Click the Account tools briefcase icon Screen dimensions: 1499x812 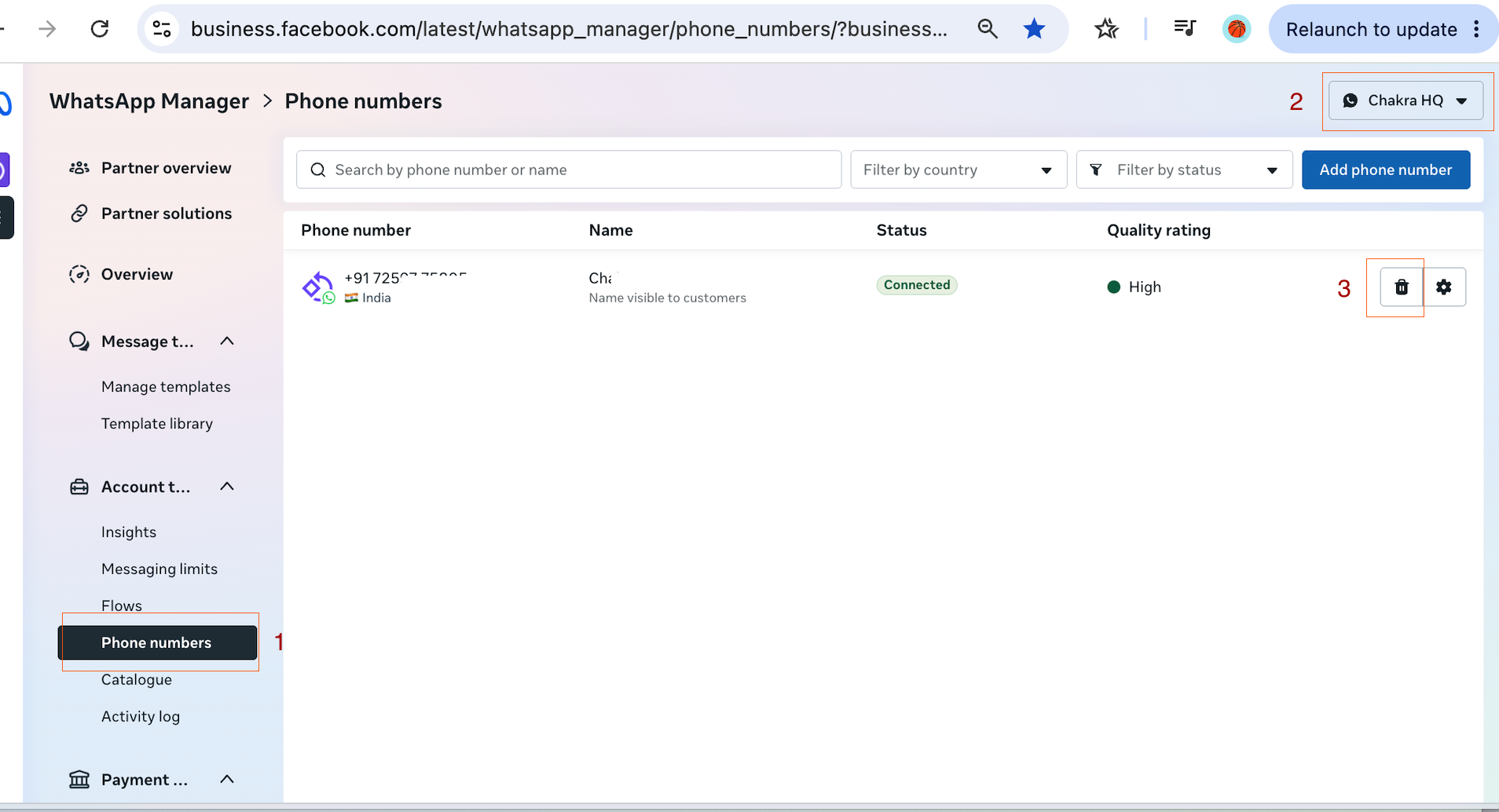[79, 487]
